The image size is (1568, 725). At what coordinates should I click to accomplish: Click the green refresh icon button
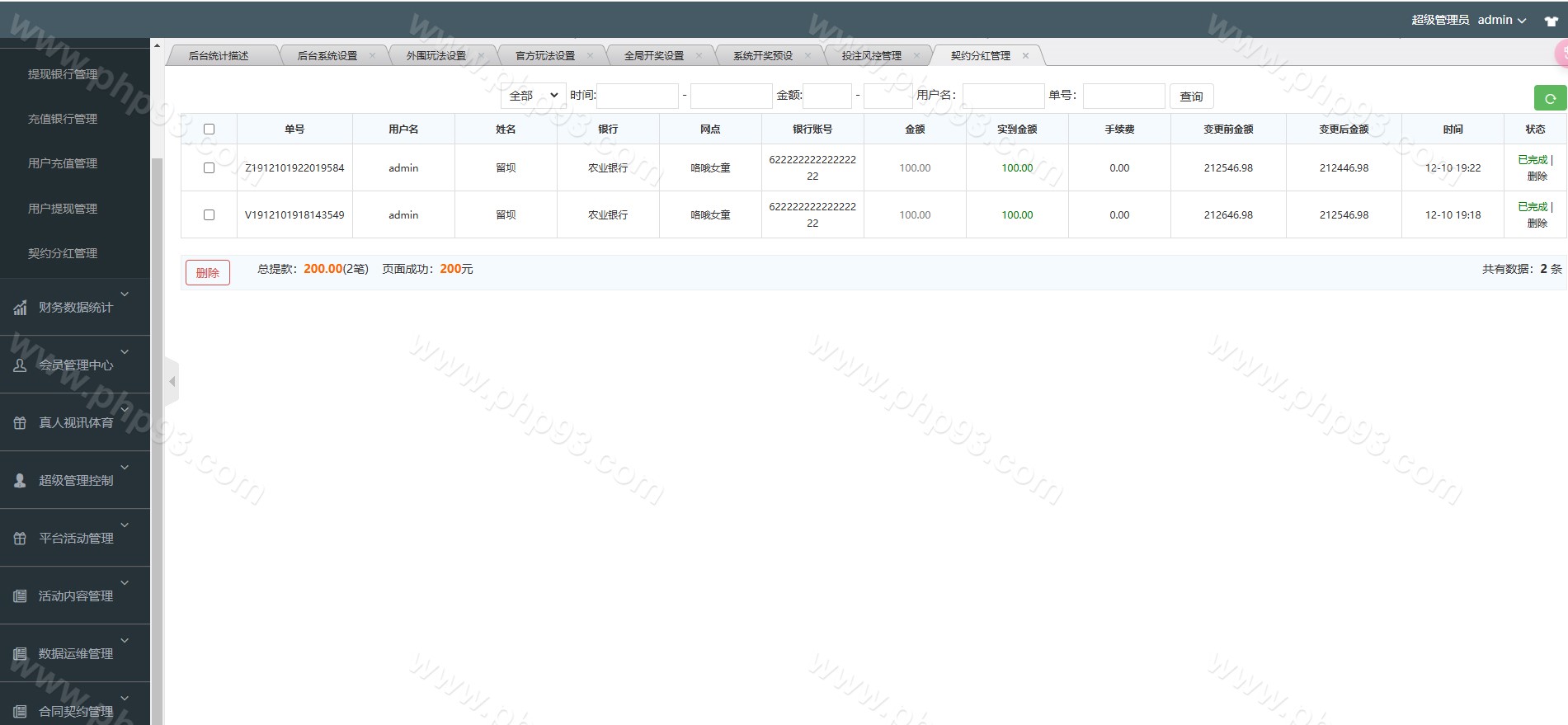(1550, 98)
